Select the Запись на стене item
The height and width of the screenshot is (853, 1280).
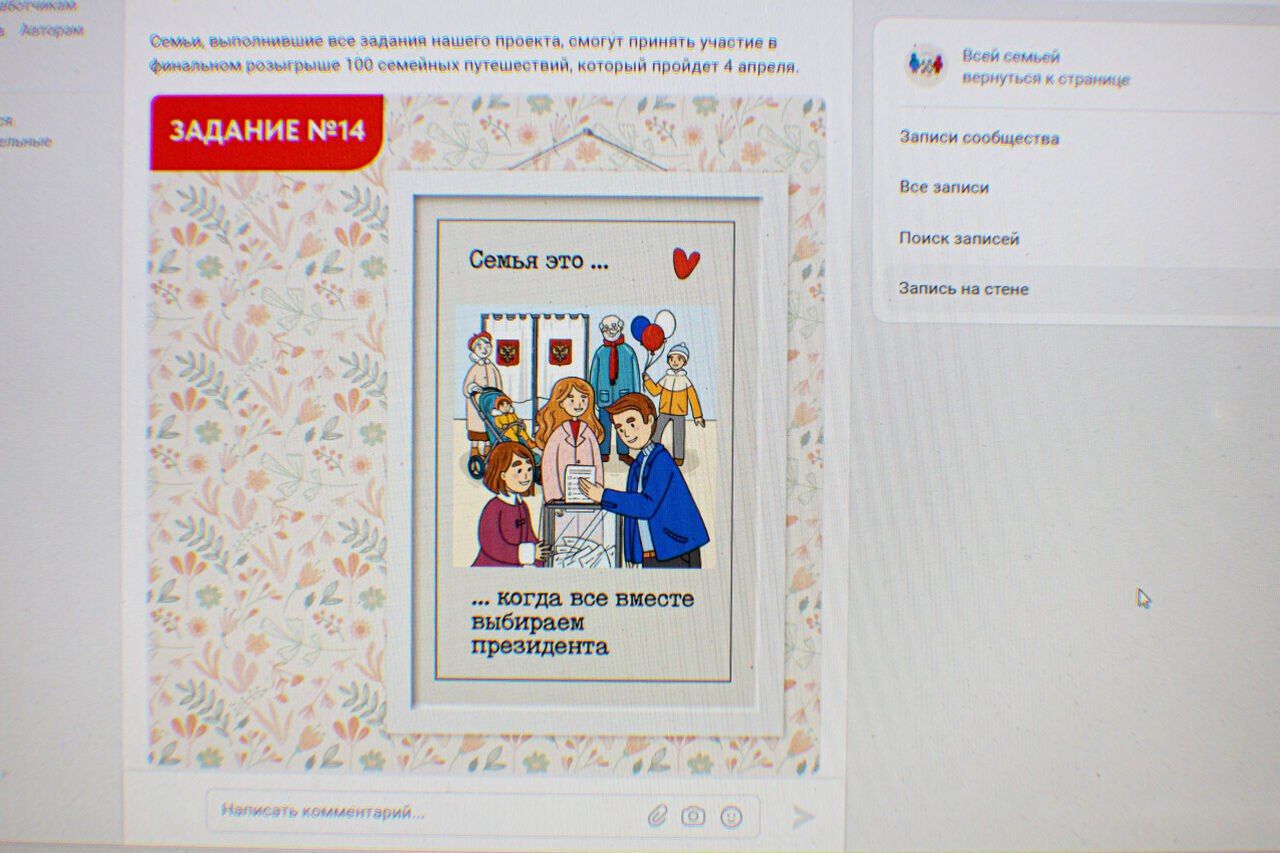tap(963, 289)
